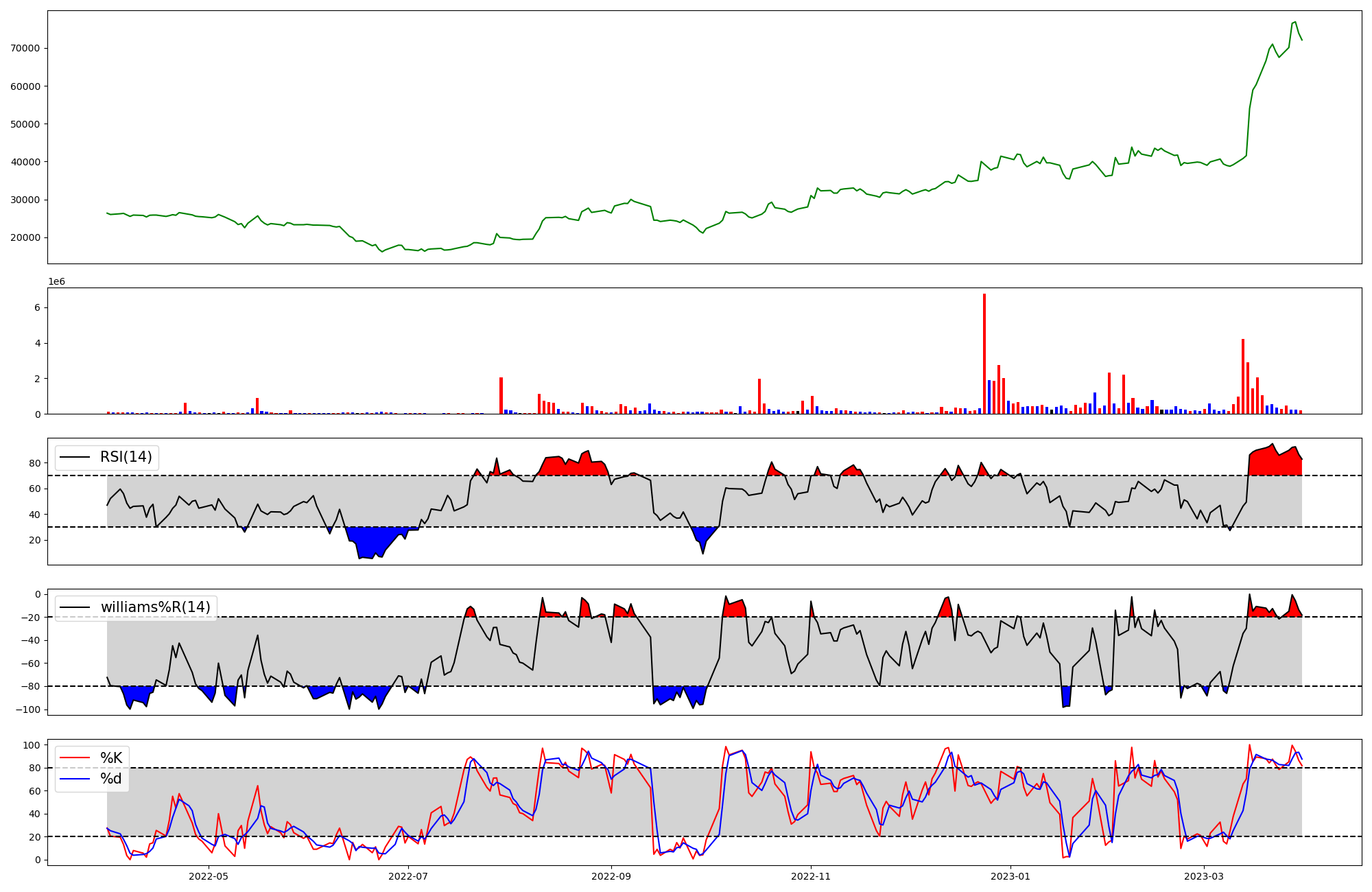Click the 70000 price axis tick label
Image resolution: width=1372 pixels, height=892 pixels.
click(26, 49)
